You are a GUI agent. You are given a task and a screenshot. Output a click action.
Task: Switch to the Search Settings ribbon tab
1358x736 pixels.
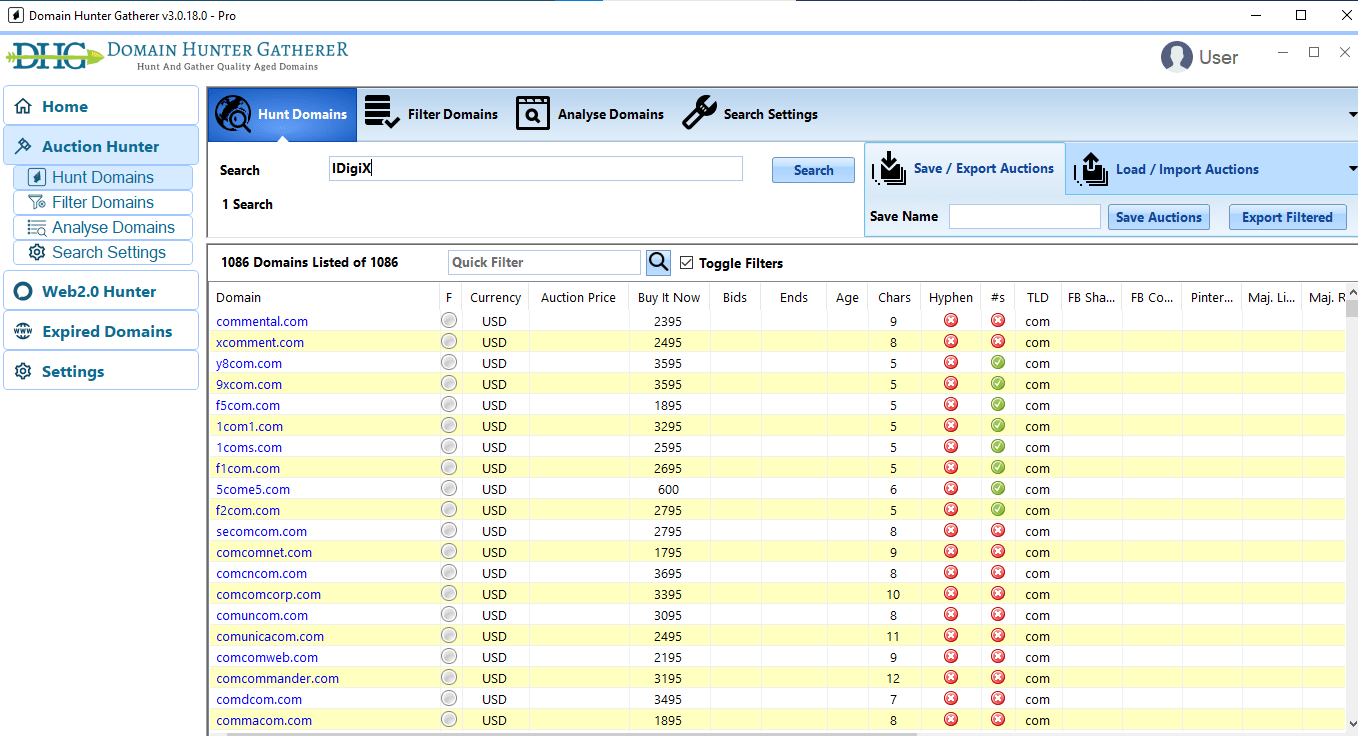point(750,114)
